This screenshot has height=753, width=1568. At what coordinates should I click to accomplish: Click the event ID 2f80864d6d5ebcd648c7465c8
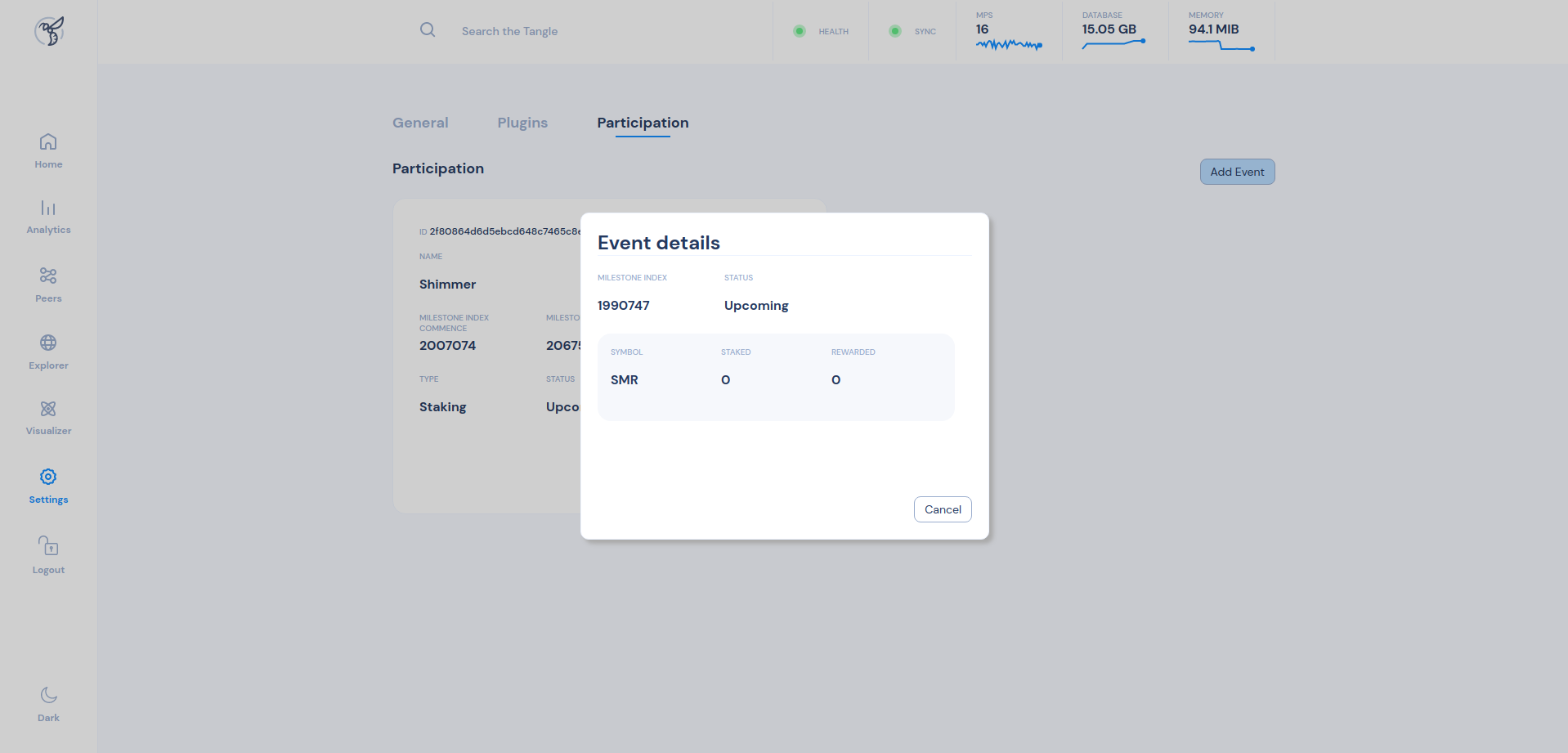pyautogui.click(x=505, y=231)
